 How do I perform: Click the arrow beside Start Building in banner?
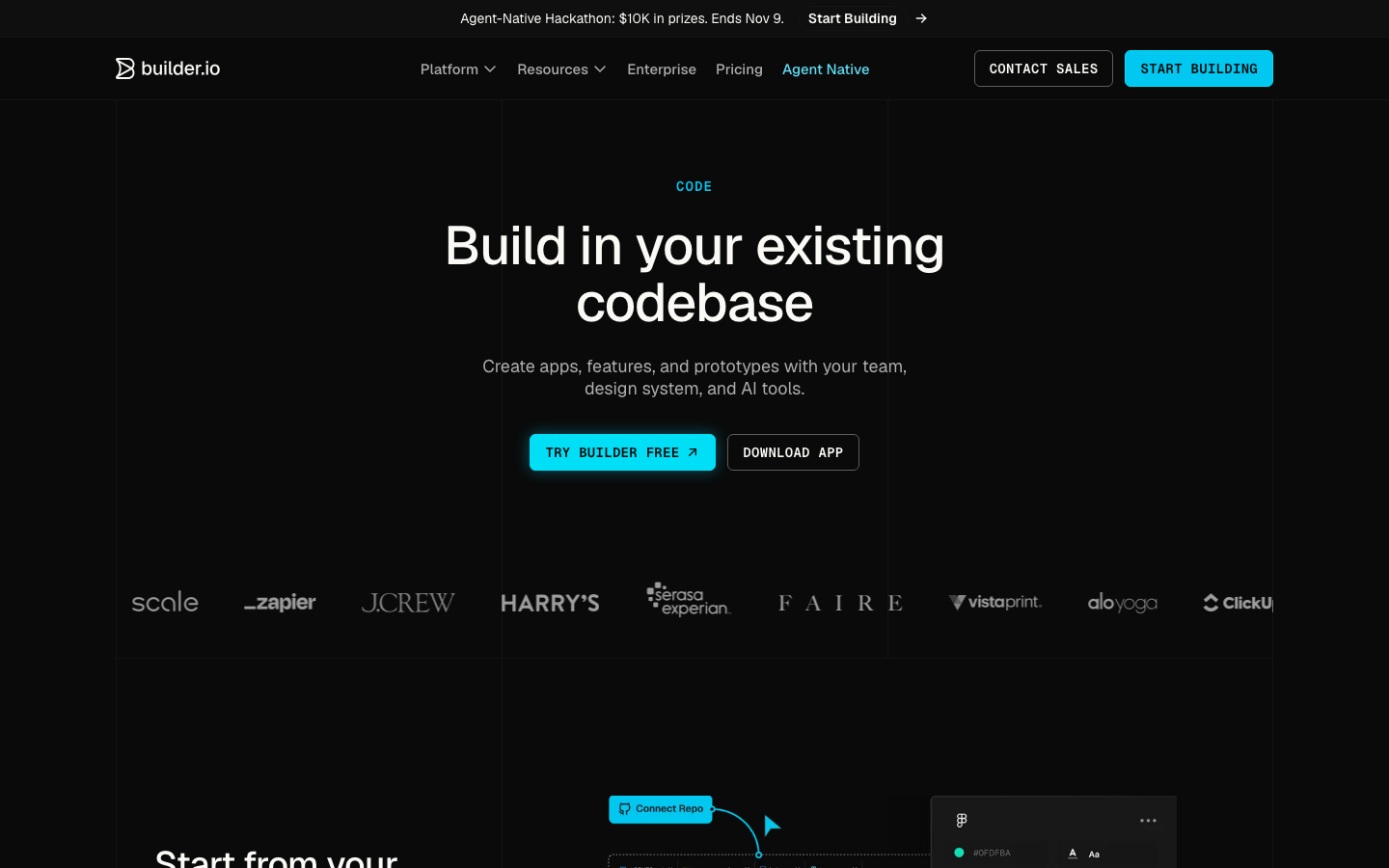click(x=921, y=18)
